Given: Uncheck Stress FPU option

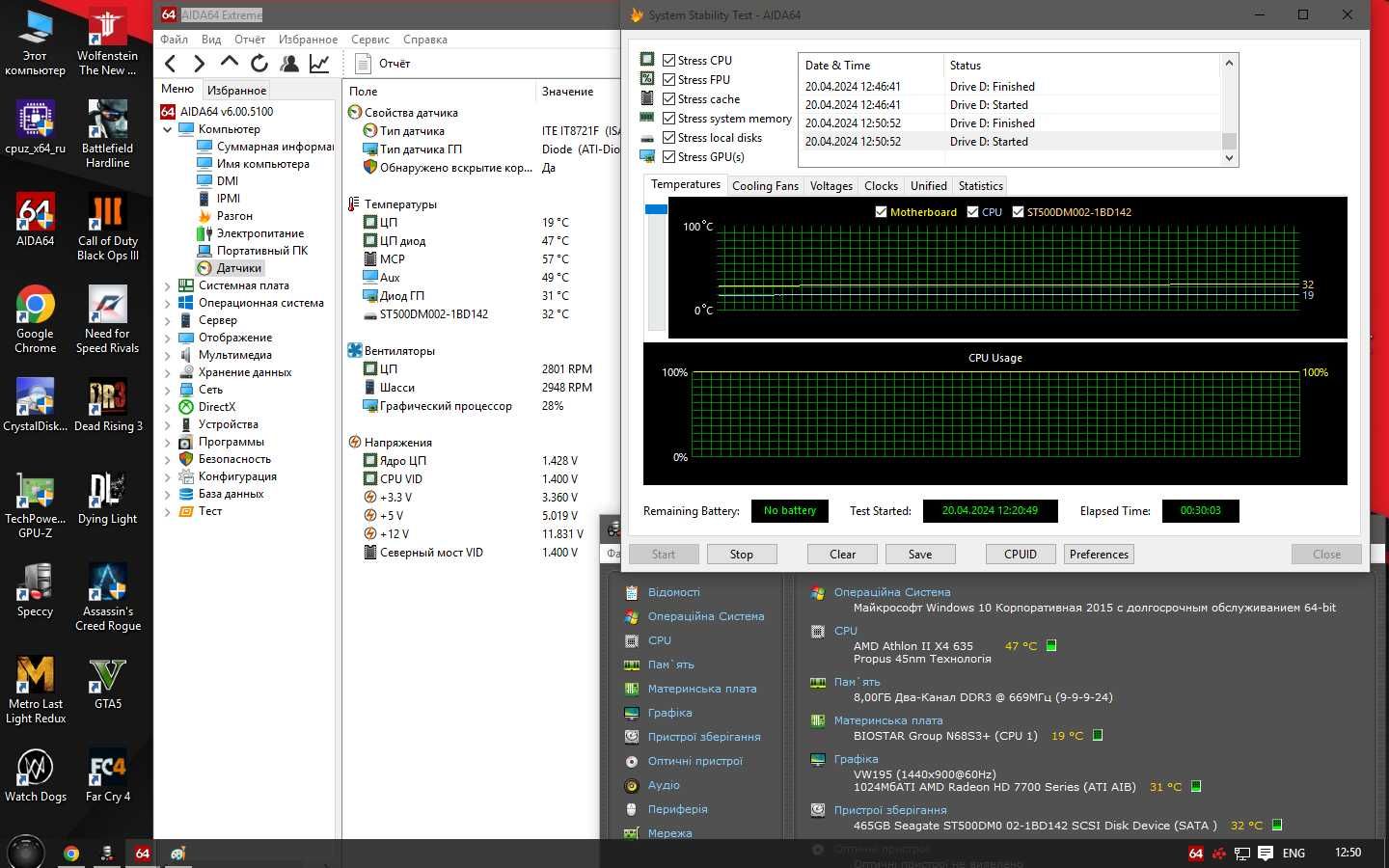Looking at the screenshot, I should click(x=668, y=79).
